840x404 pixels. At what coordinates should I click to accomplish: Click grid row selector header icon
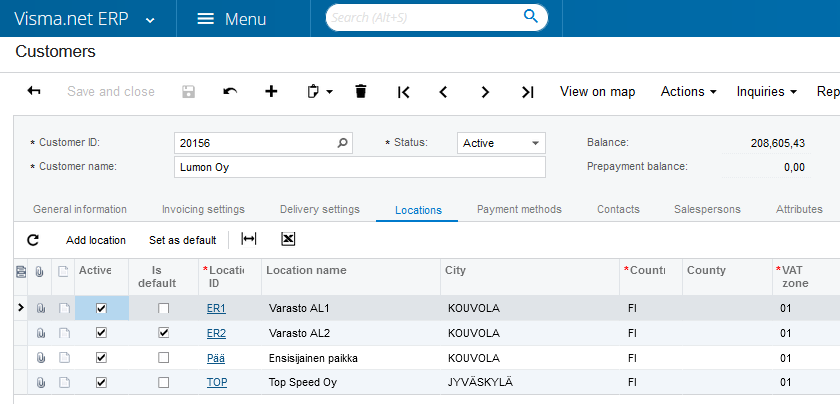(21, 272)
